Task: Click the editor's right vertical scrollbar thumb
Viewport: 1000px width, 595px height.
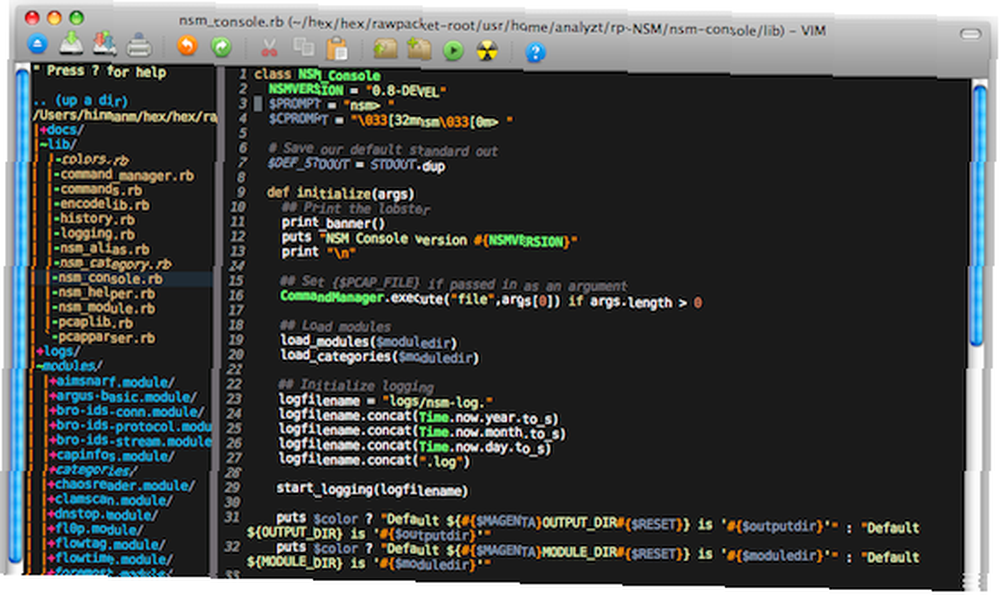Action: point(979,215)
